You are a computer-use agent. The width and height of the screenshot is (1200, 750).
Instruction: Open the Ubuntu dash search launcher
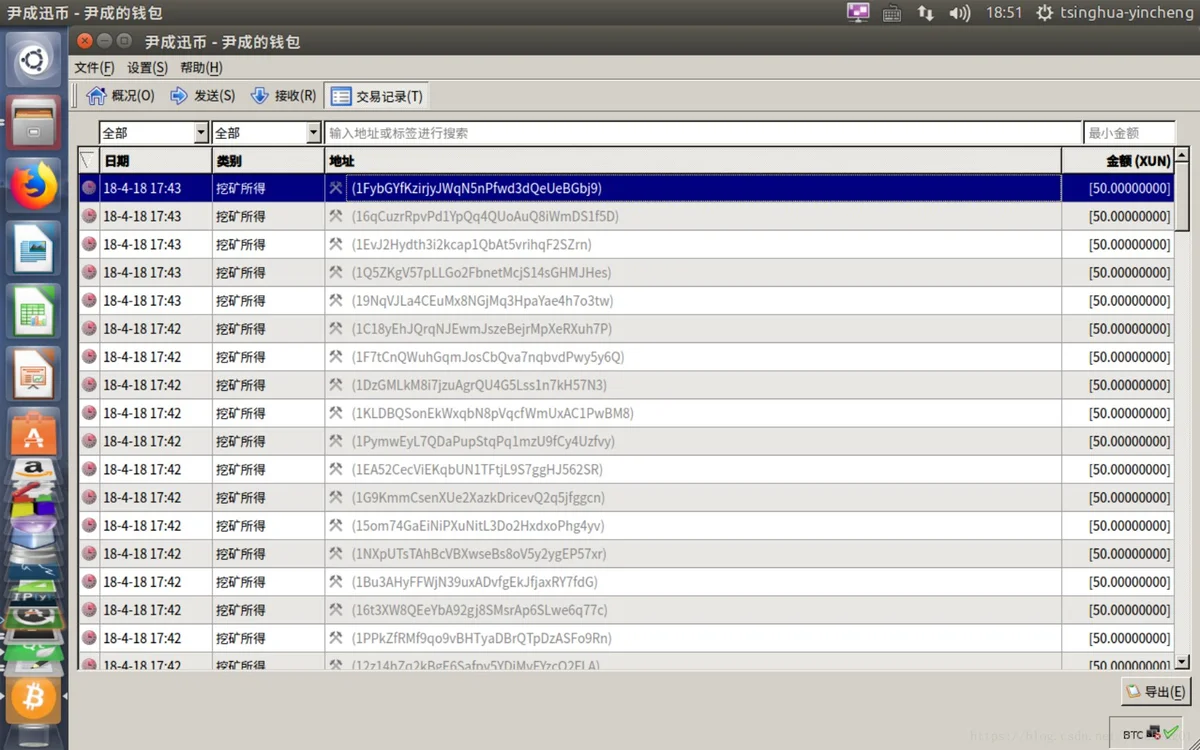pyautogui.click(x=34, y=60)
